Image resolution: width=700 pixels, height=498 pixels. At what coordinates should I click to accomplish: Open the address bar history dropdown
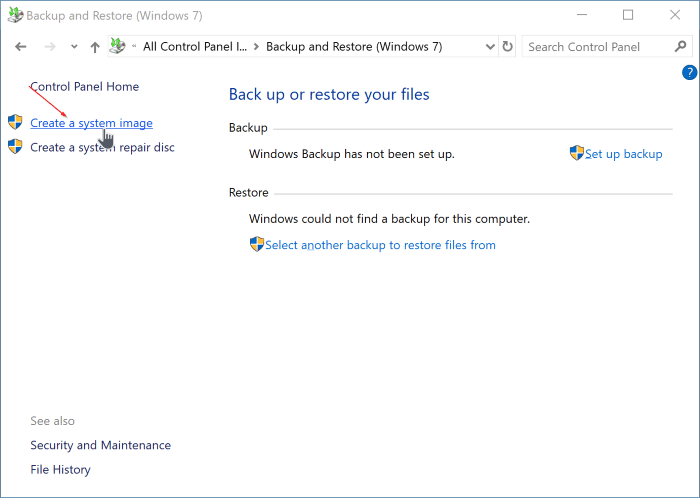pos(490,46)
